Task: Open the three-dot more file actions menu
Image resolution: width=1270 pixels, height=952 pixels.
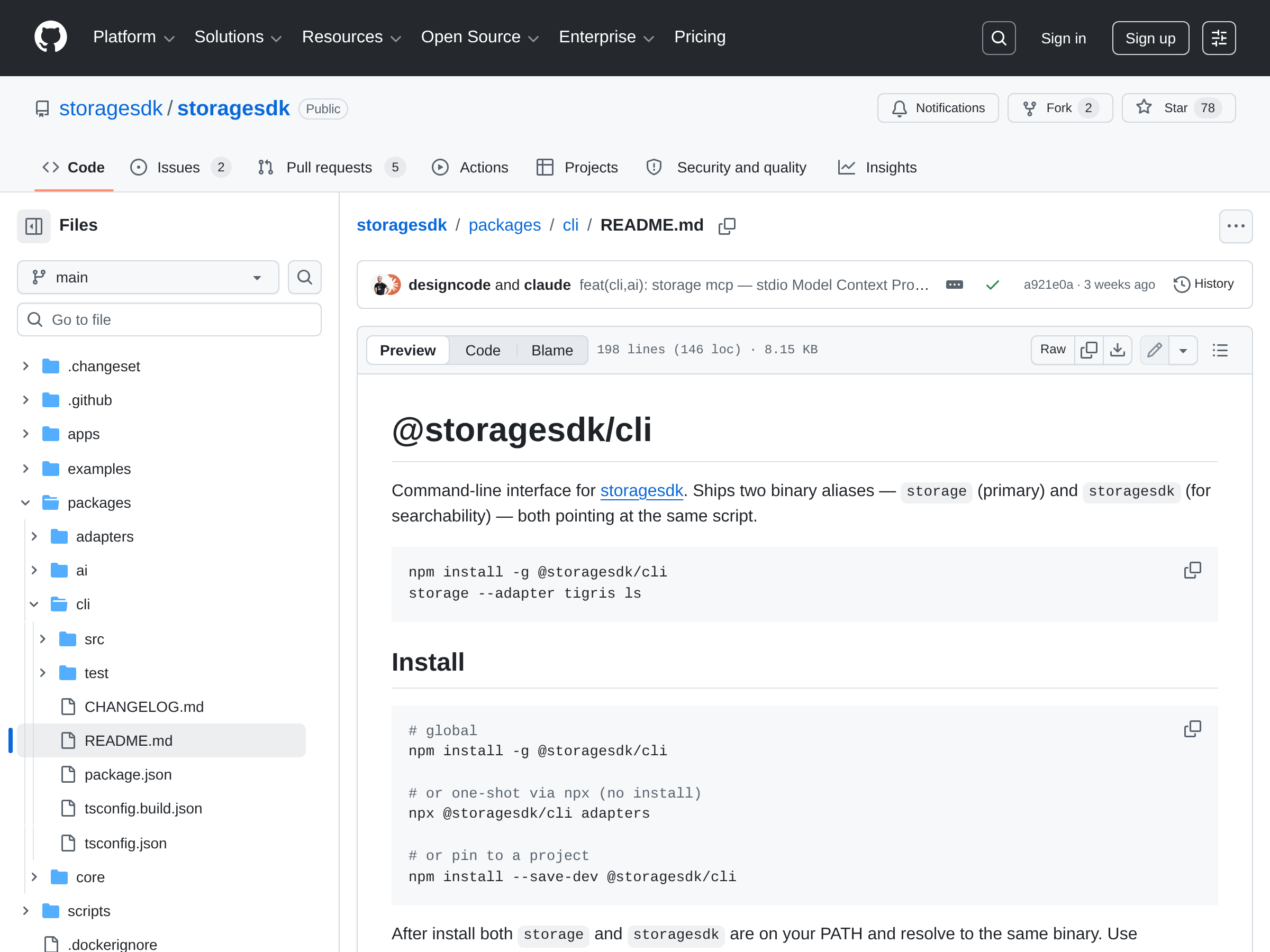Action: coord(1236,225)
